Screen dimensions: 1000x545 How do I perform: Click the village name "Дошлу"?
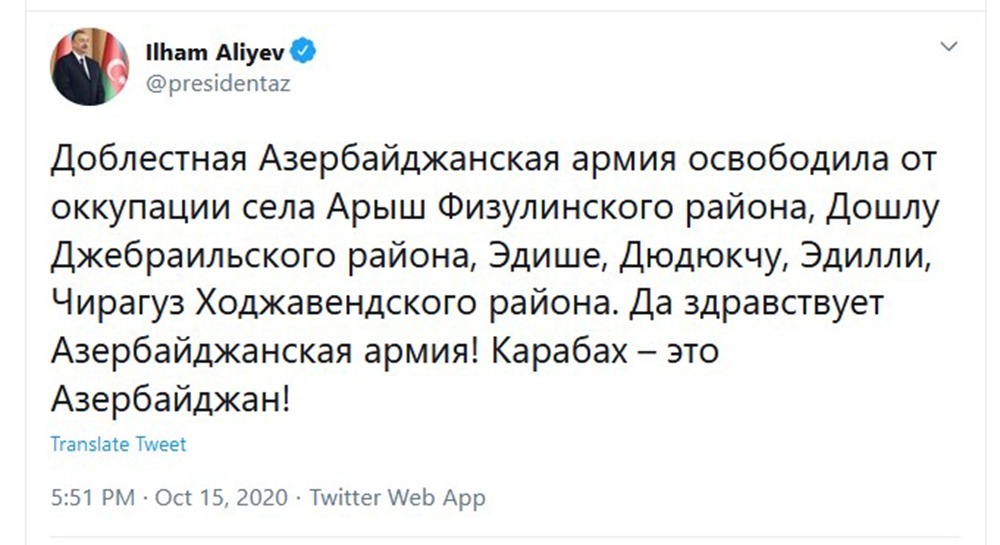point(891,208)
